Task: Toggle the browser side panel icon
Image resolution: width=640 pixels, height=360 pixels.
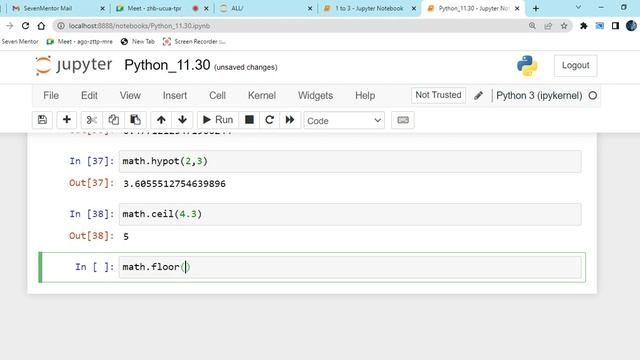Action: pos(615,26)
